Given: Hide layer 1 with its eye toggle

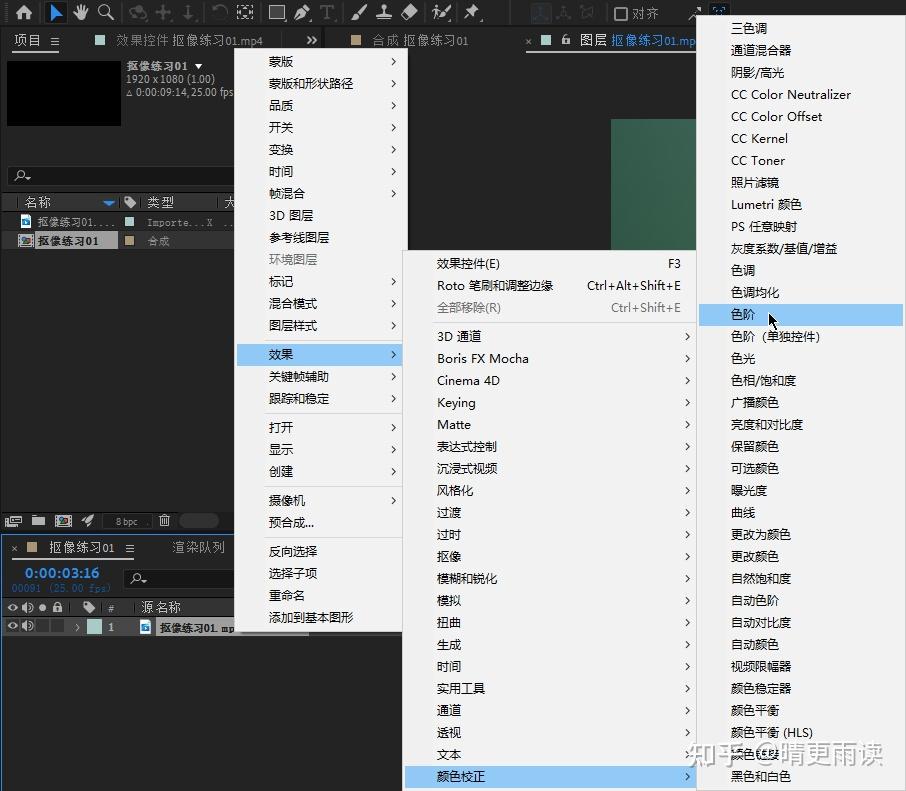Looking at the screenshot, I should click(x=12, y=627).
